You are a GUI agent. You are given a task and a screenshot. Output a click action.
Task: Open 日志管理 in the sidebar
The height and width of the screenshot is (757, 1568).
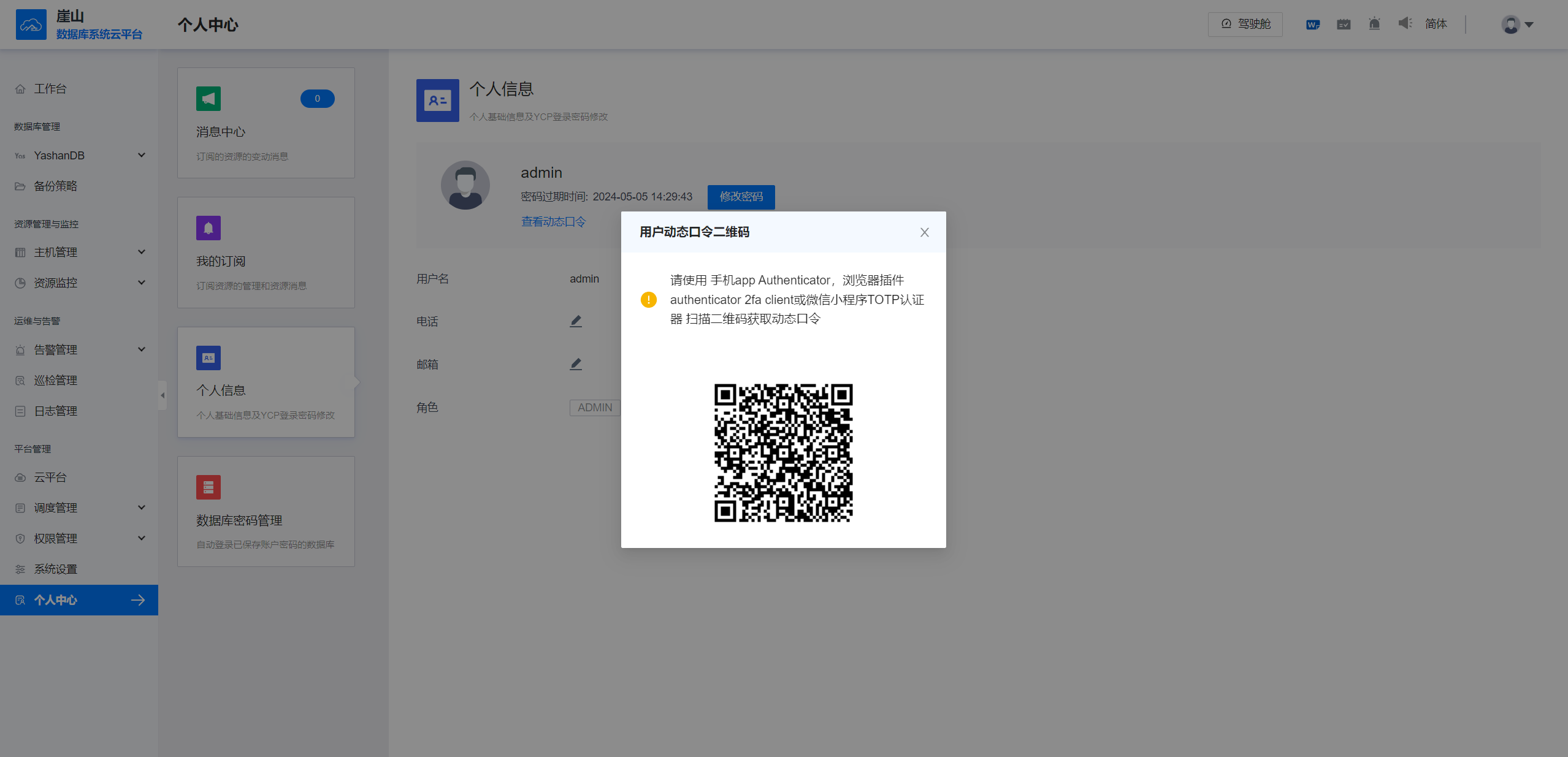tap(55, 411)
